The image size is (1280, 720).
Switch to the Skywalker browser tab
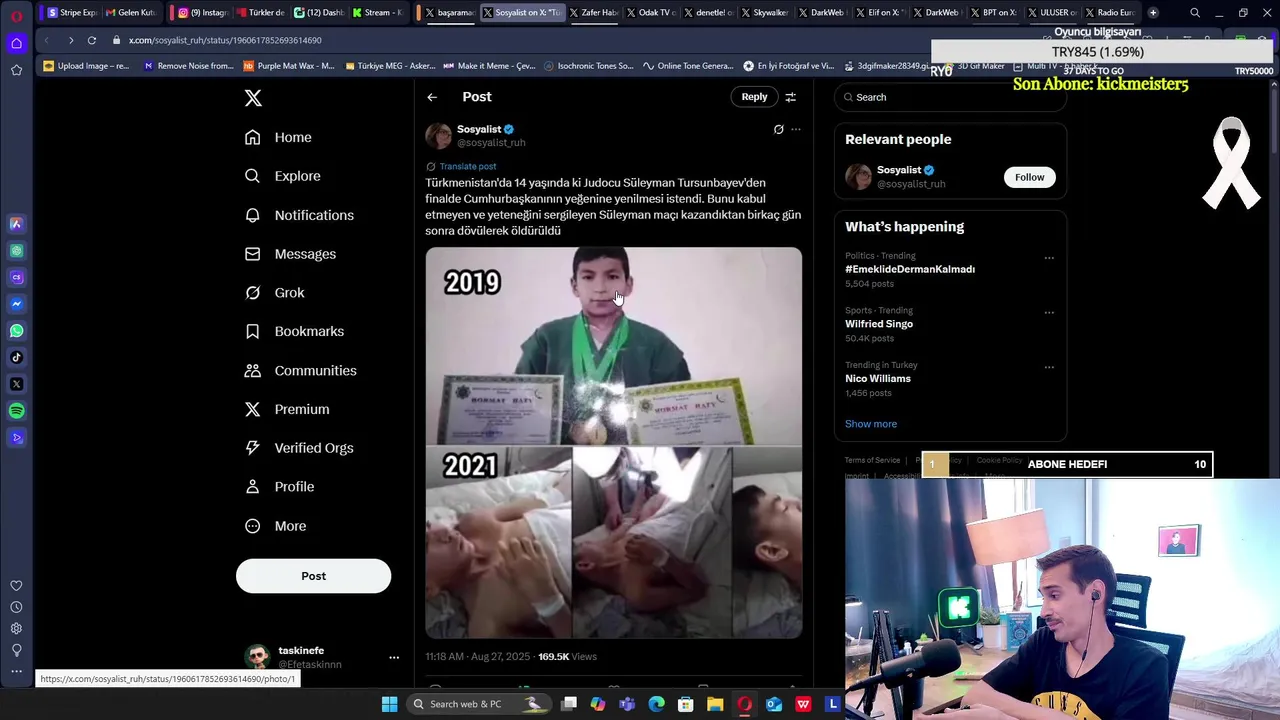pyautogui.click(x=764, y=13)
